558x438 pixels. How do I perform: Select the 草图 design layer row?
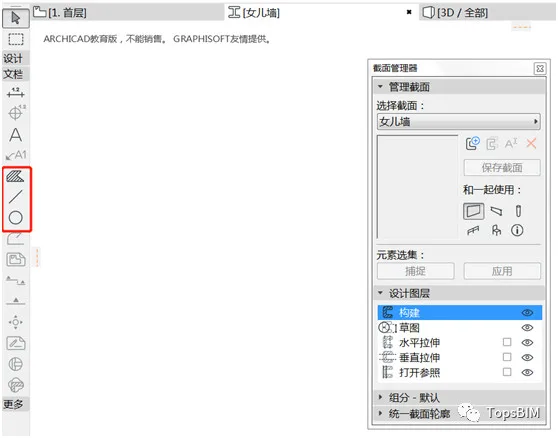coord(460,328)
